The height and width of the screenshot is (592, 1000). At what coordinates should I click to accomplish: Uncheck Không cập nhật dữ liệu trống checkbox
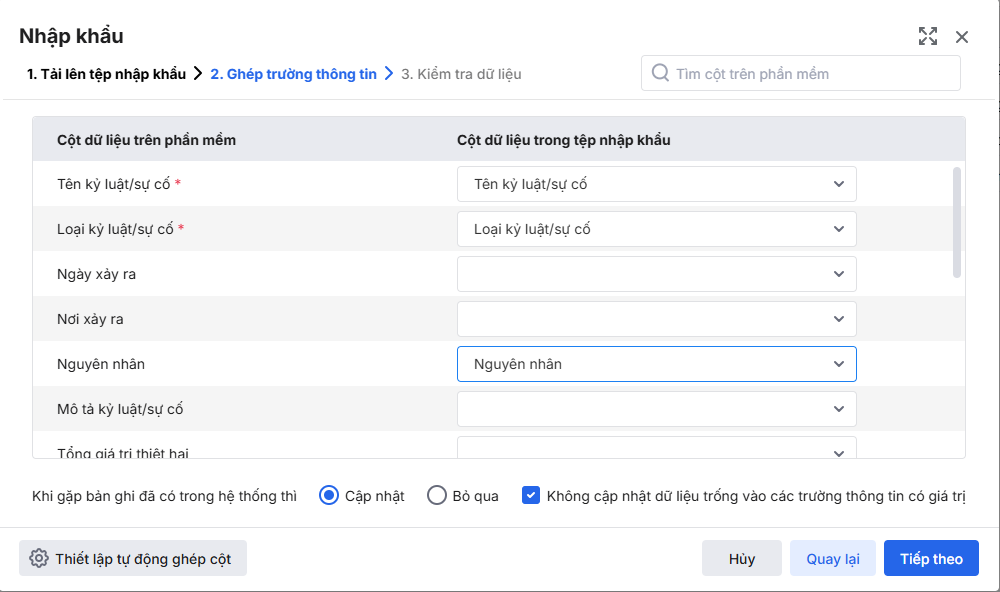(x=531, y=495)
